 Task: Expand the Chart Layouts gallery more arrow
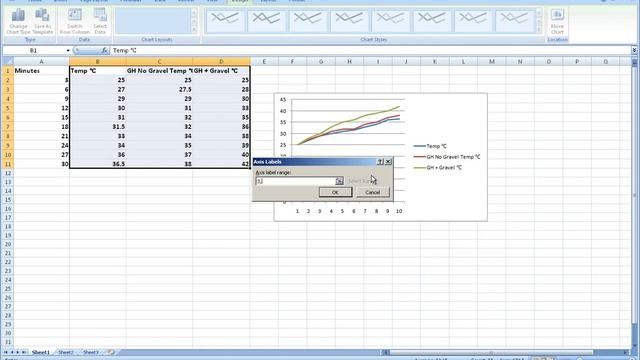(194, 29)
